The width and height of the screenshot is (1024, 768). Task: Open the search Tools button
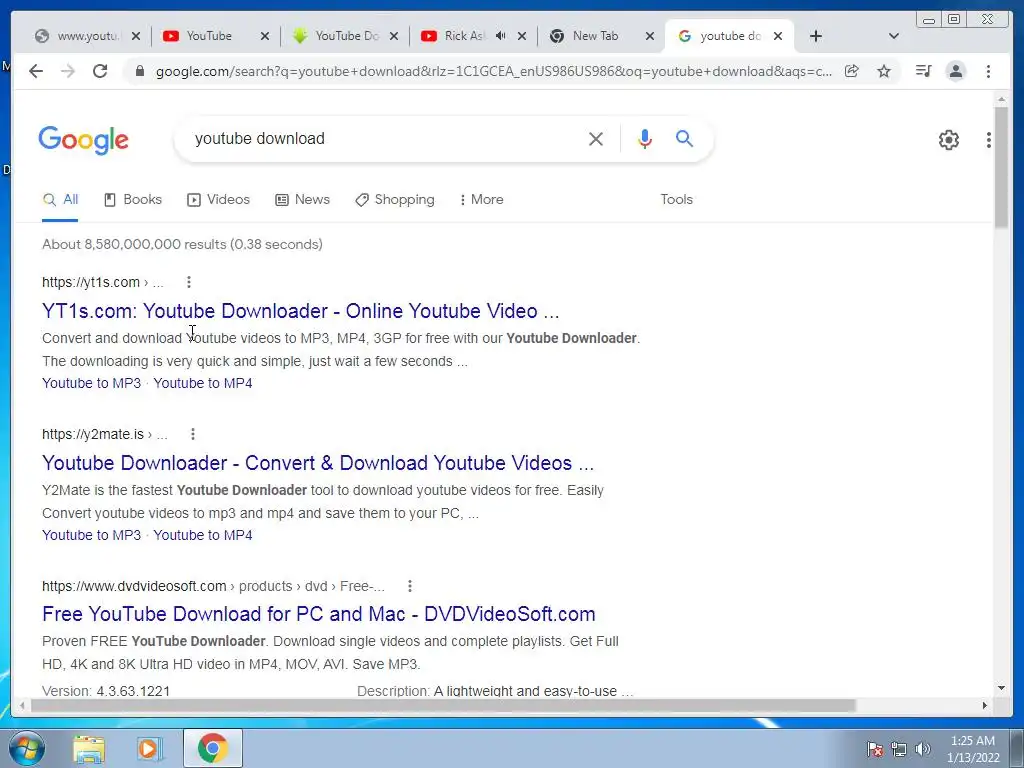click(x=676, y=199)
